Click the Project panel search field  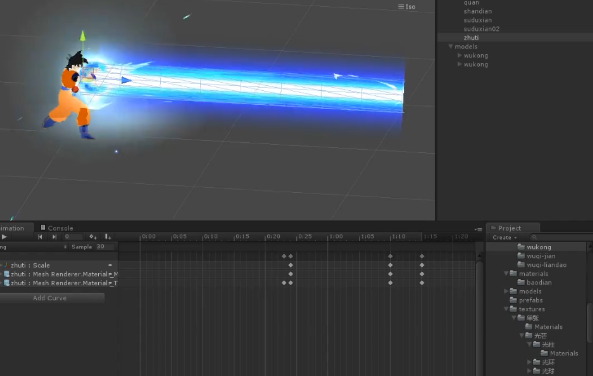tap(562, 237)
